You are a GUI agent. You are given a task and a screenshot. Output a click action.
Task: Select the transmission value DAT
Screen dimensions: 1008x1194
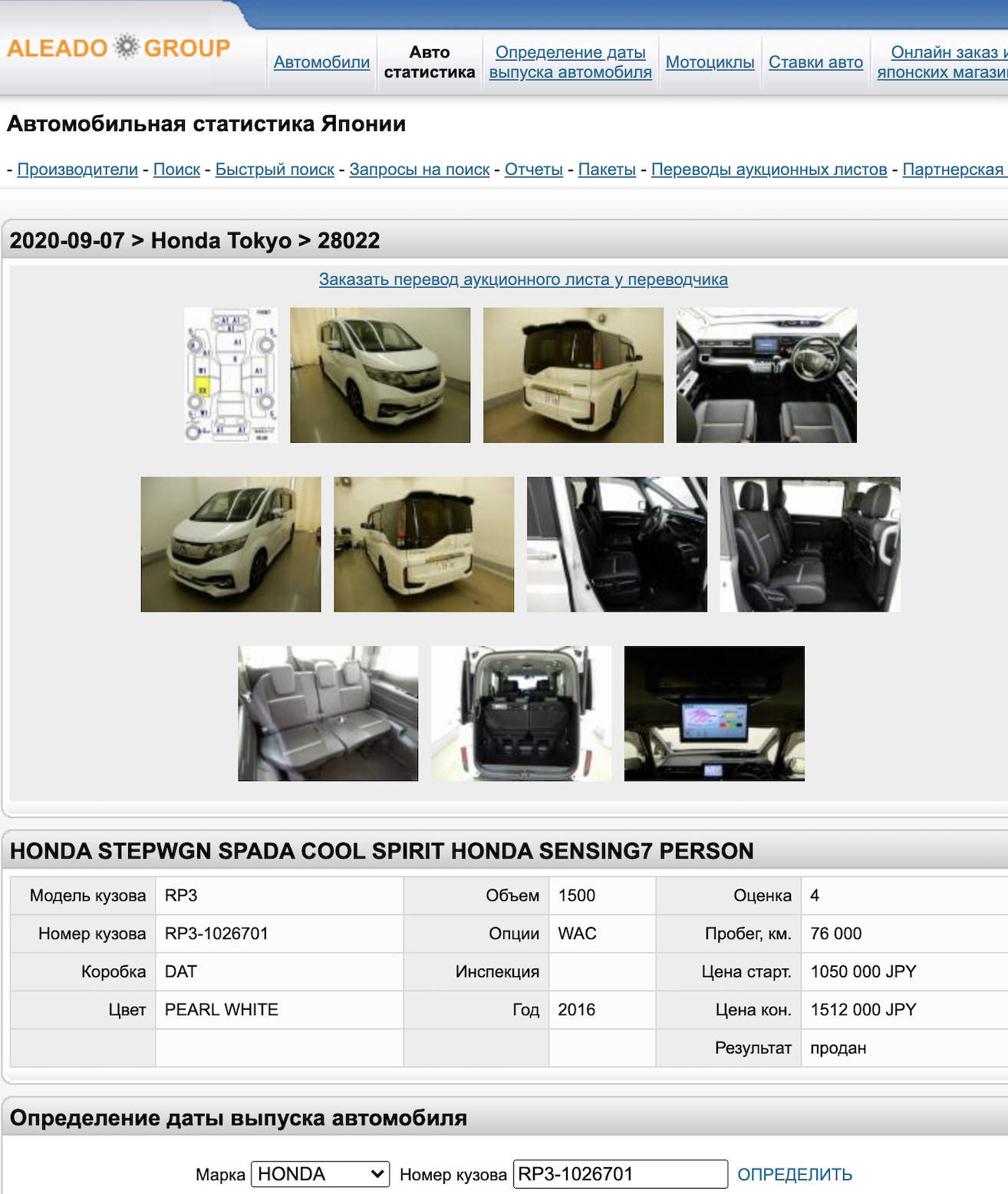click(x=181, y=971)
